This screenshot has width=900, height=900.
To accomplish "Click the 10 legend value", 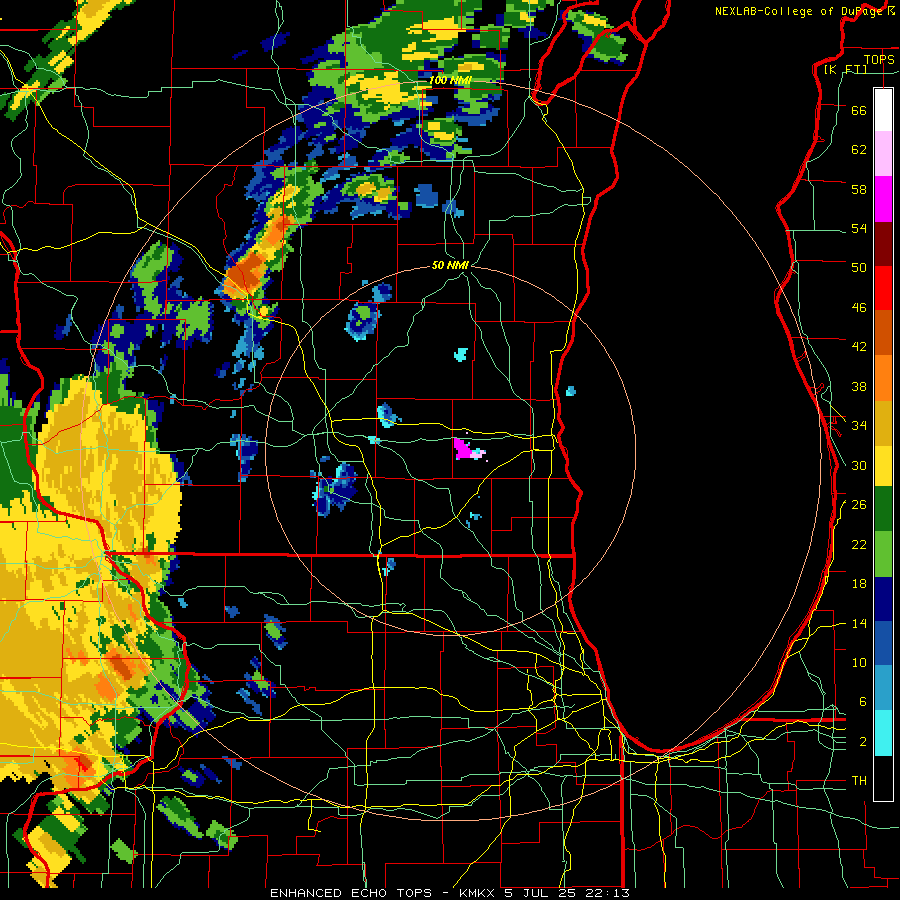I will [859, 662].
